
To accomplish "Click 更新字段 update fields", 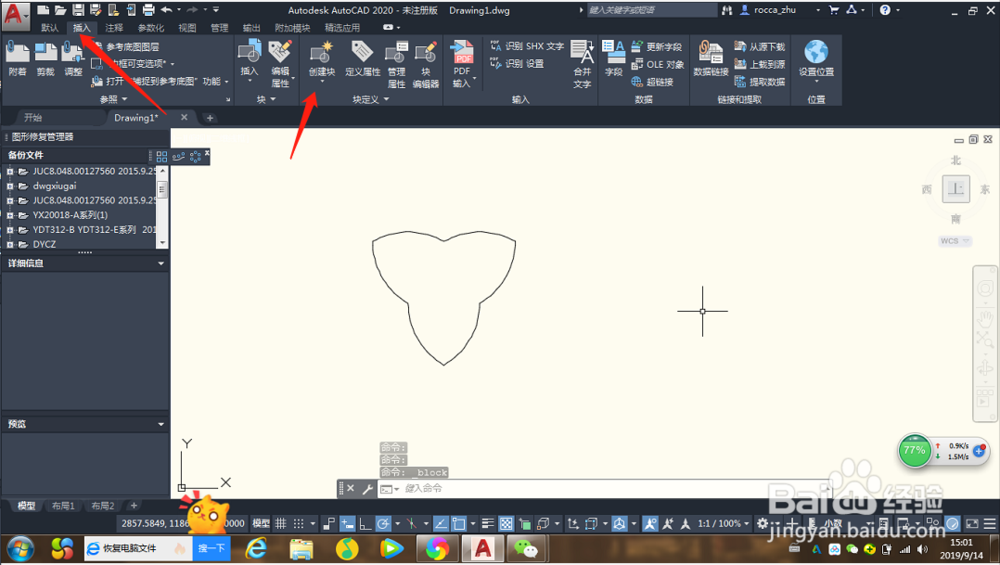I will coord(656,47).
